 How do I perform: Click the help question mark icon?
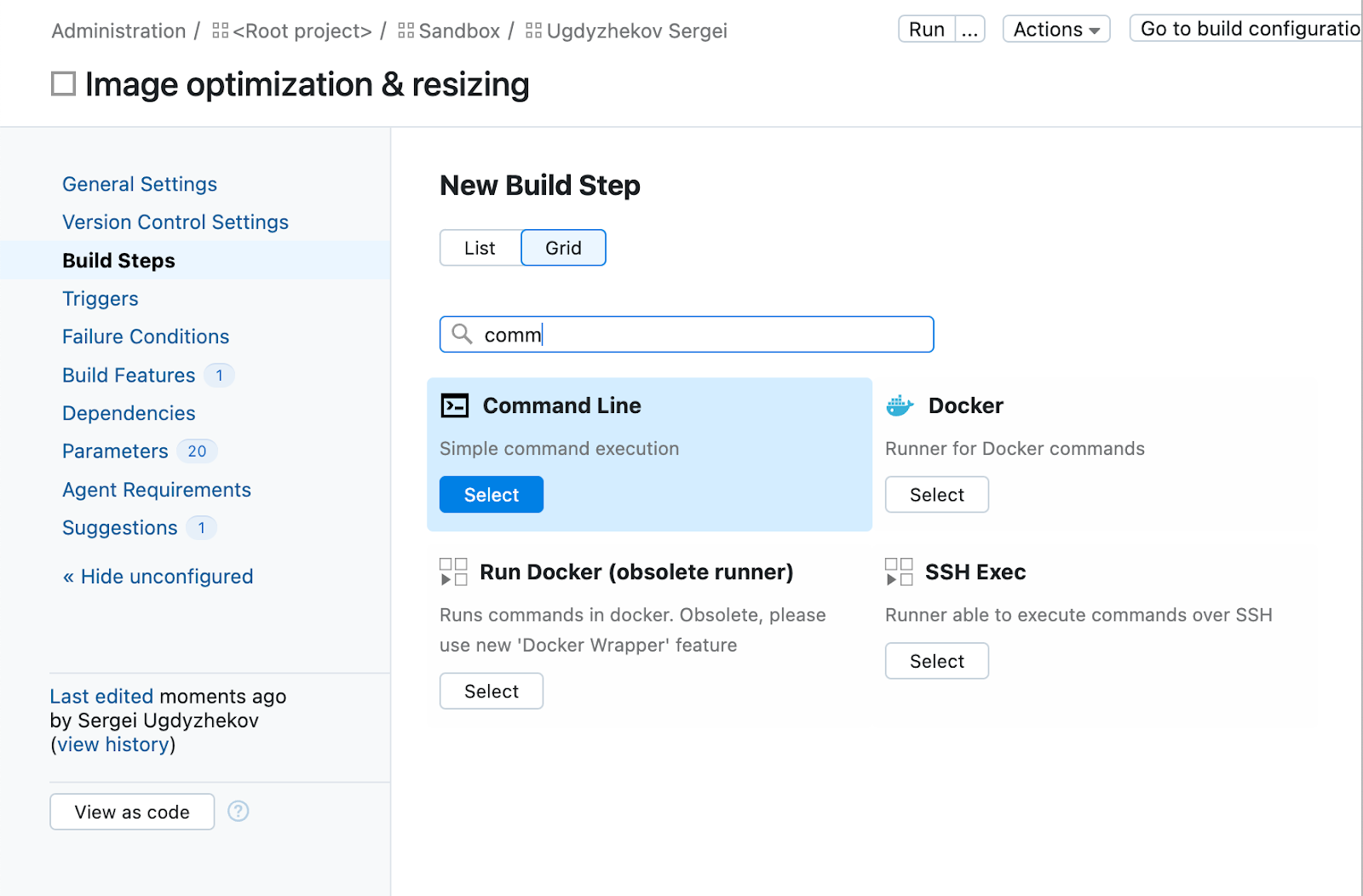click(239, 812)
